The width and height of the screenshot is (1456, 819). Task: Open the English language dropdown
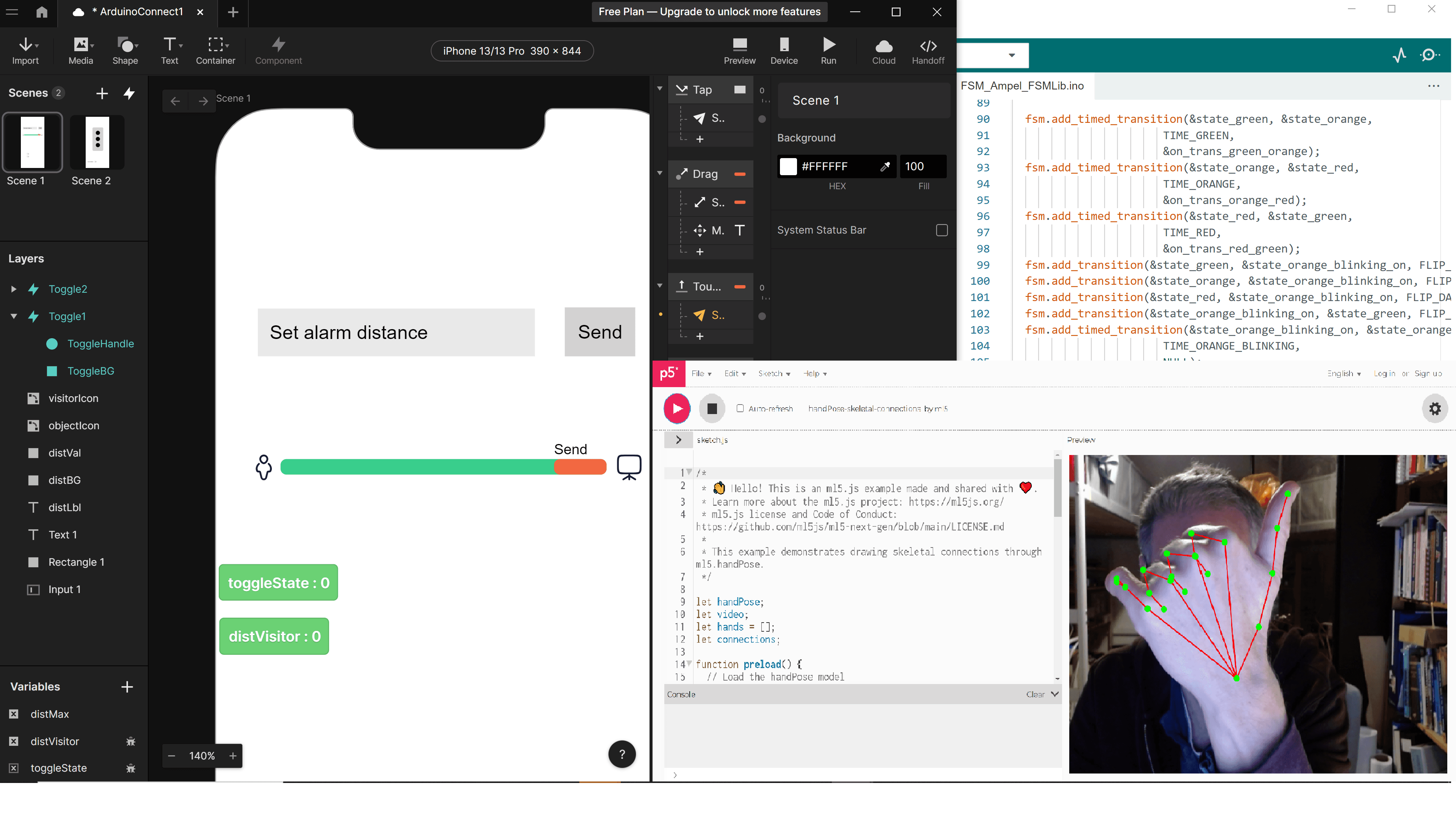(1344, 373)
